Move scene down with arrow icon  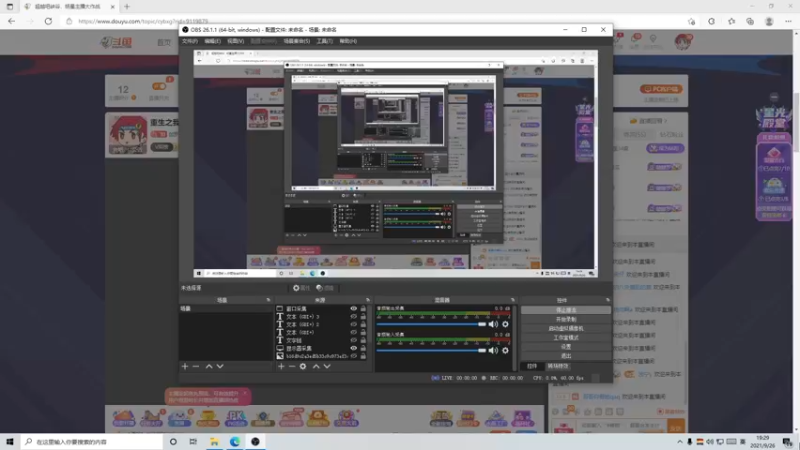(220, 366)
